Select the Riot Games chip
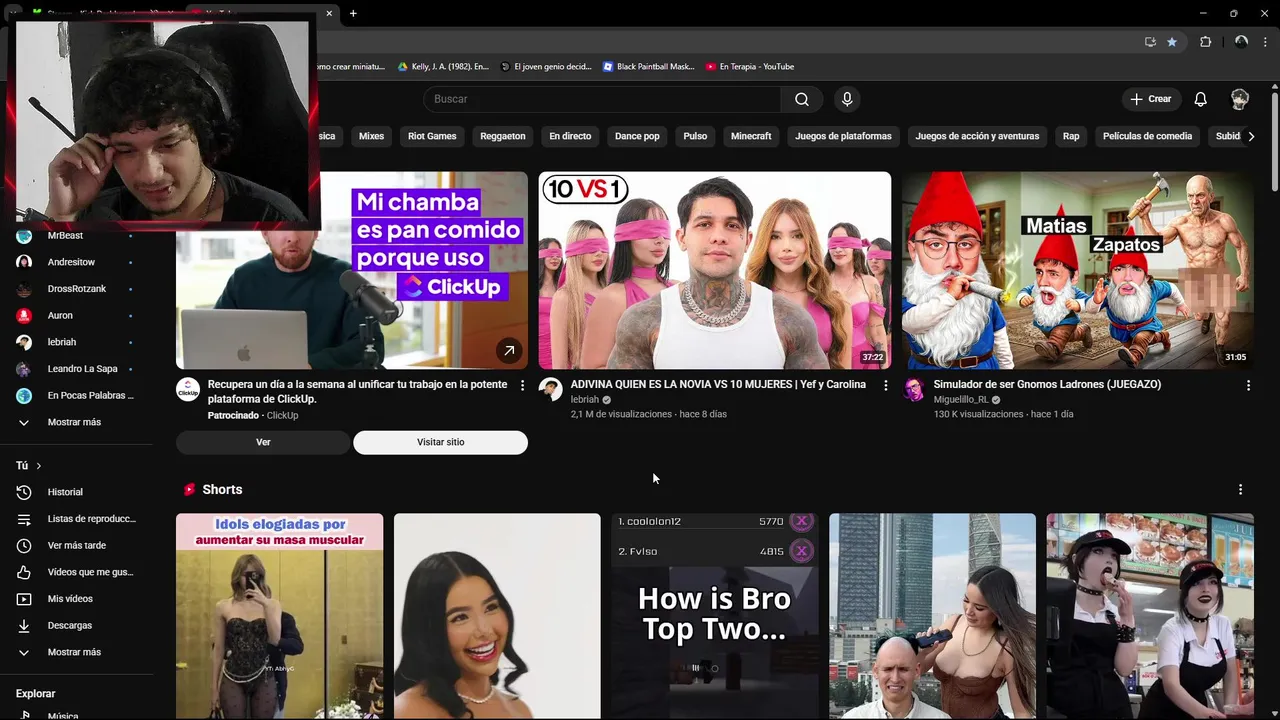 pos(432,136)
